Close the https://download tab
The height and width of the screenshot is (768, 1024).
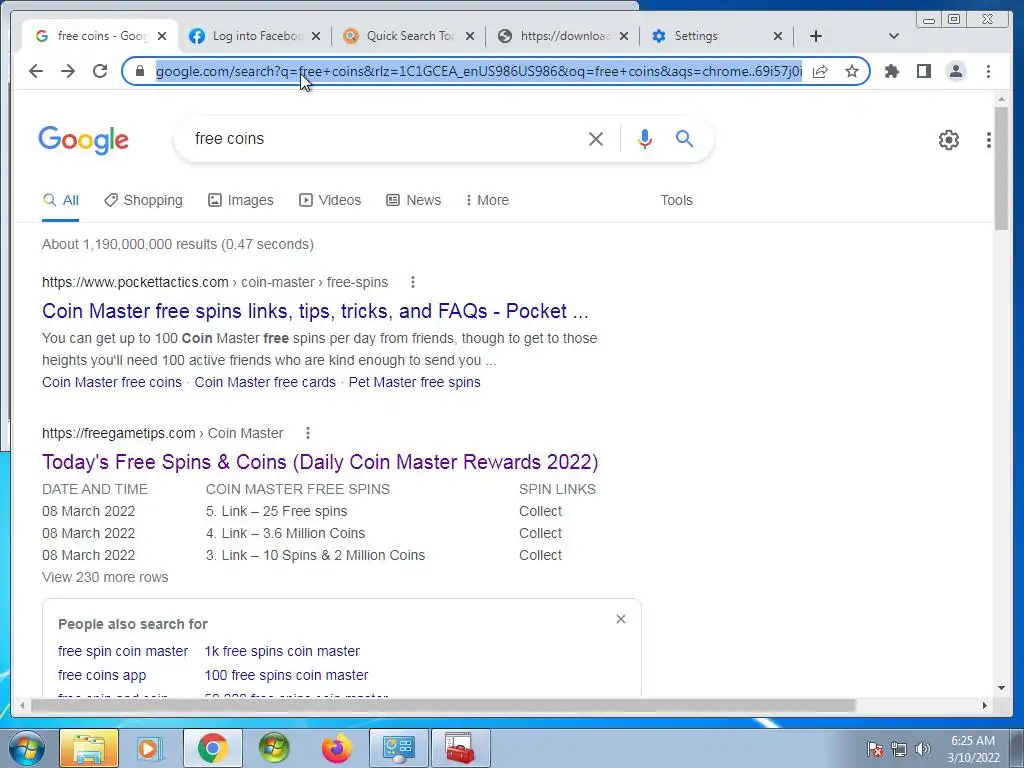click(x=624, y=36)
